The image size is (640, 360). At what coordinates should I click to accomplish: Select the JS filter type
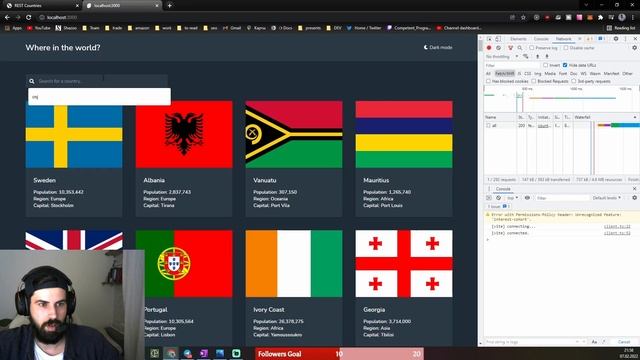pyautogui.click(x=519, y=73)
